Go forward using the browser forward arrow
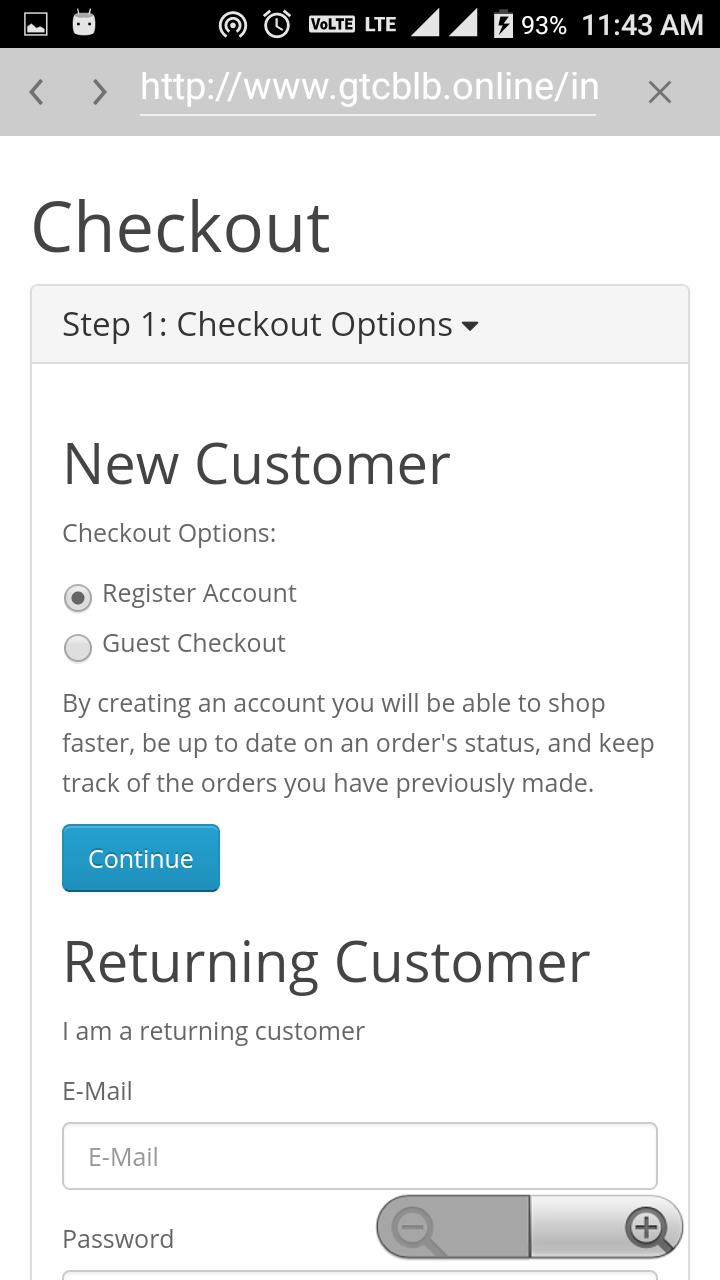720x1280 pixels. click(x=98, y=92)
